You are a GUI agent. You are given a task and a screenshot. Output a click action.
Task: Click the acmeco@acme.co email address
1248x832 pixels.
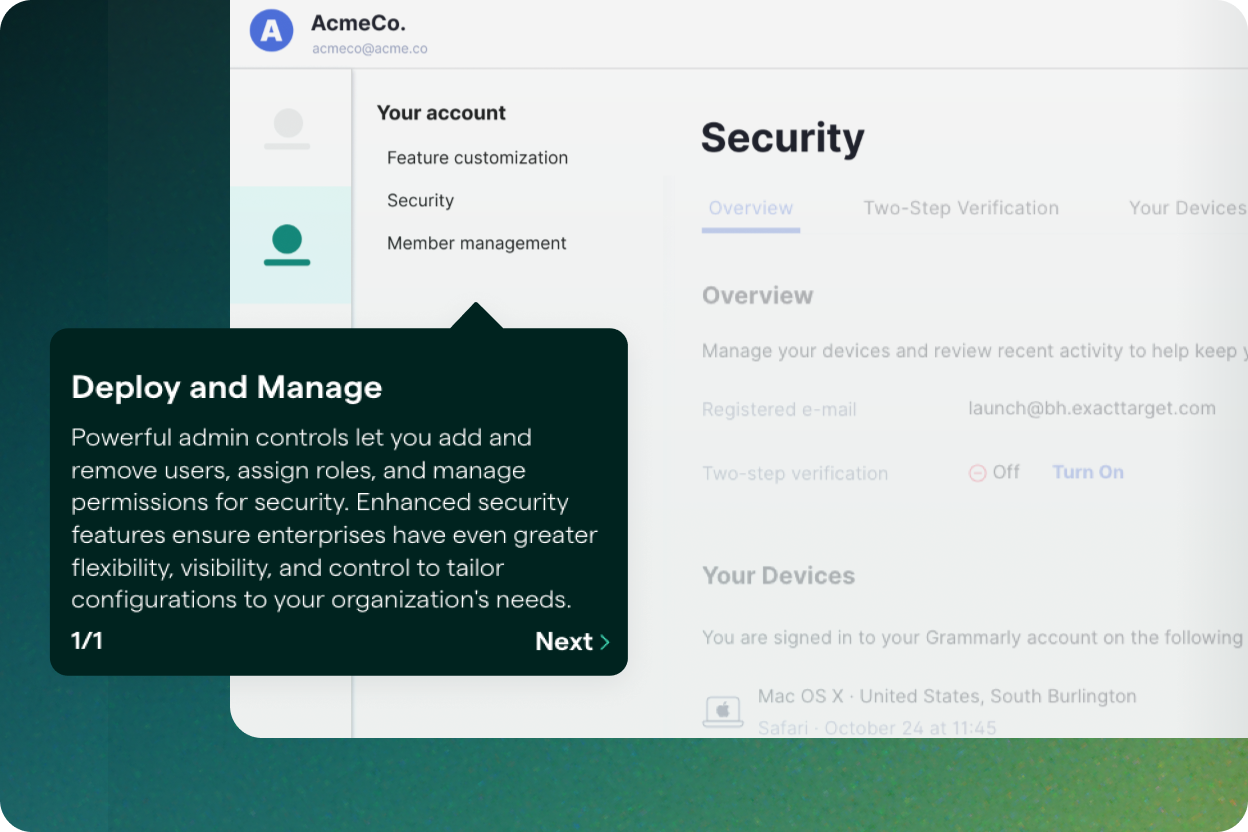[369, 48]
